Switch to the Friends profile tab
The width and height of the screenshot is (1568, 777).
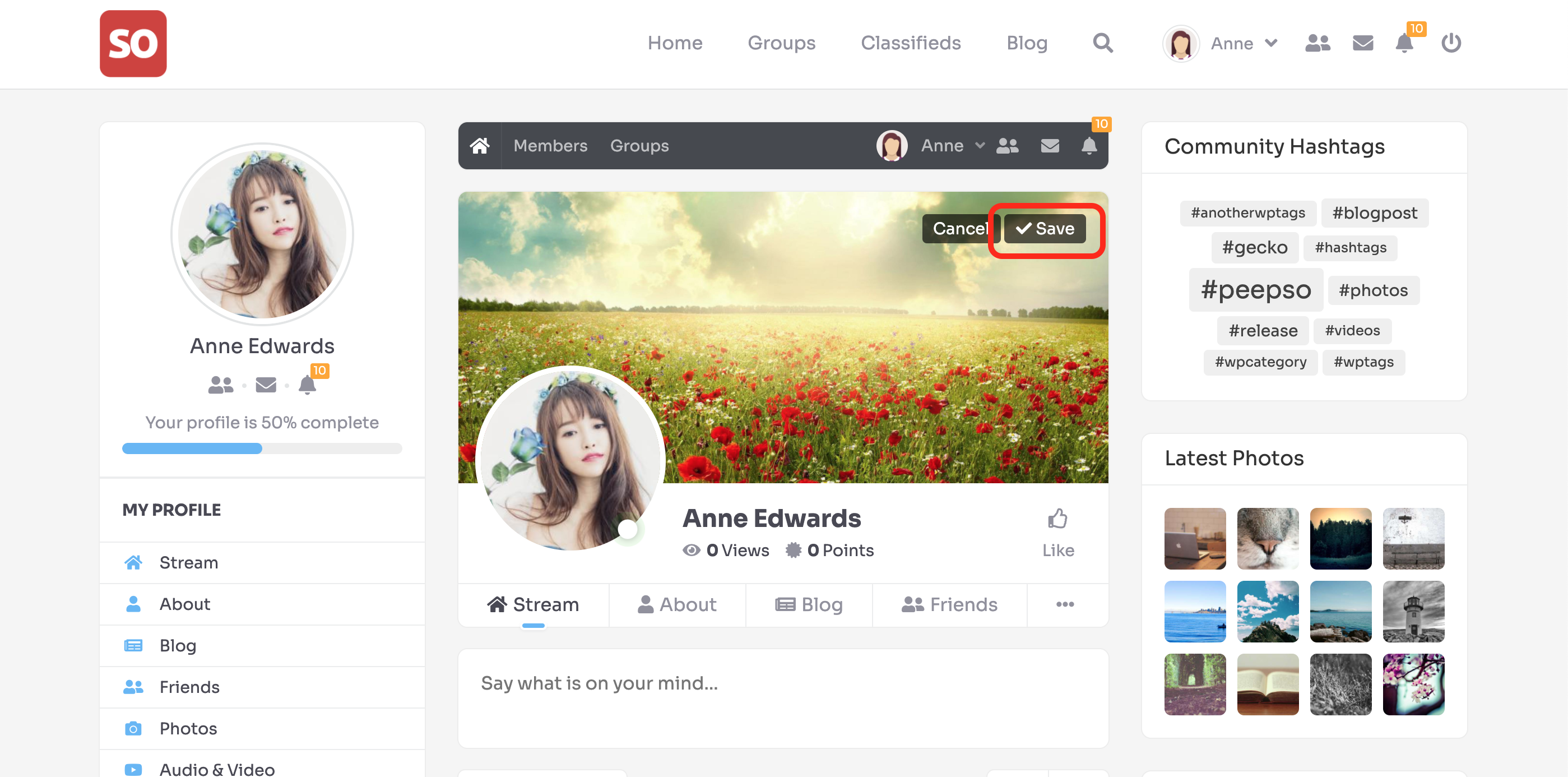[949, 605]
